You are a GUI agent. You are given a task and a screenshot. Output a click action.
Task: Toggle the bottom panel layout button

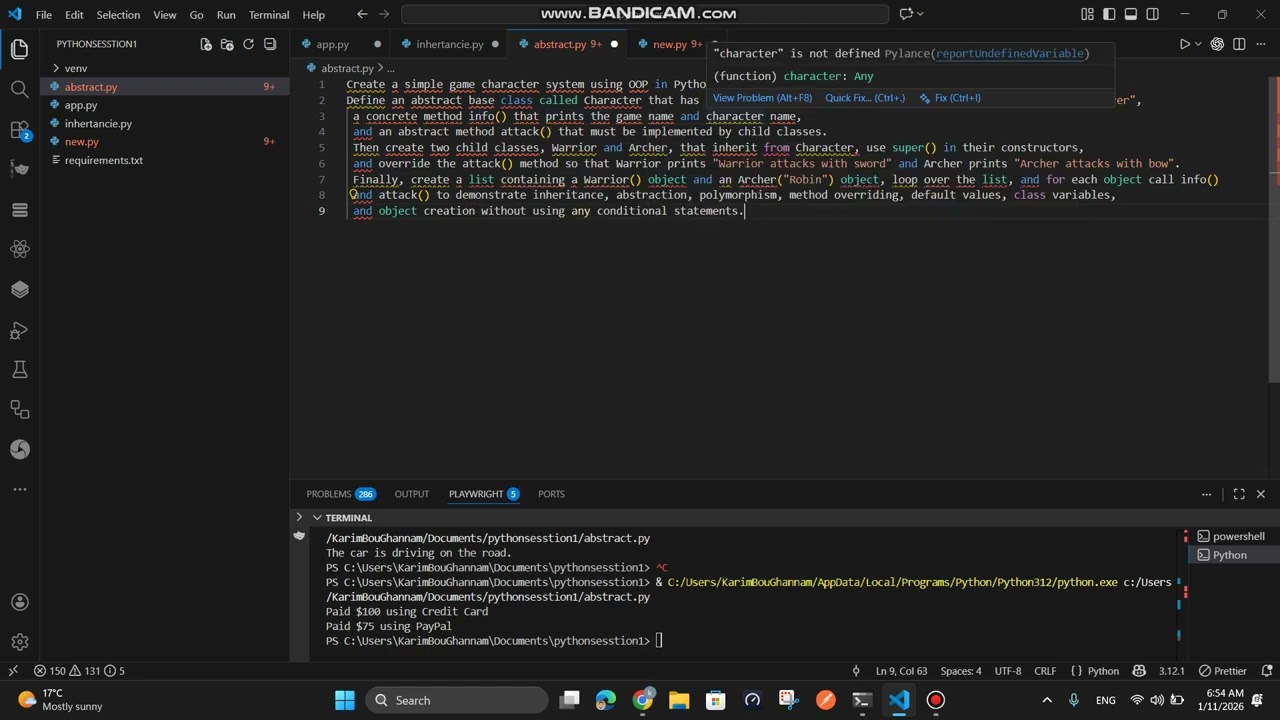[1131, 14]
